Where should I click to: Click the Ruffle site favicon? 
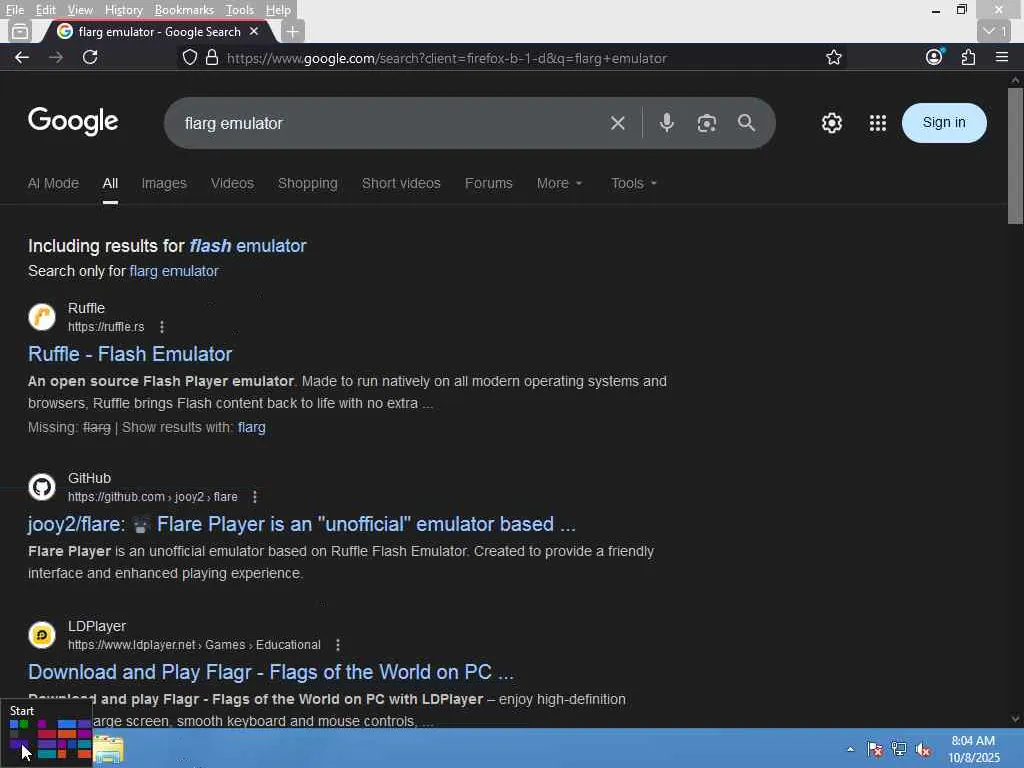click(x=42, y=317)
